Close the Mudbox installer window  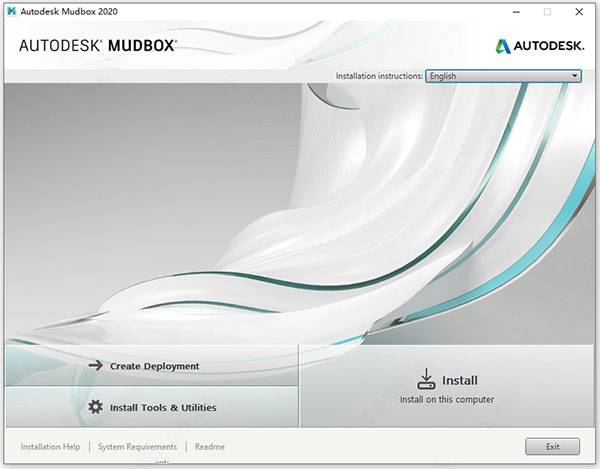click(579, 12)
